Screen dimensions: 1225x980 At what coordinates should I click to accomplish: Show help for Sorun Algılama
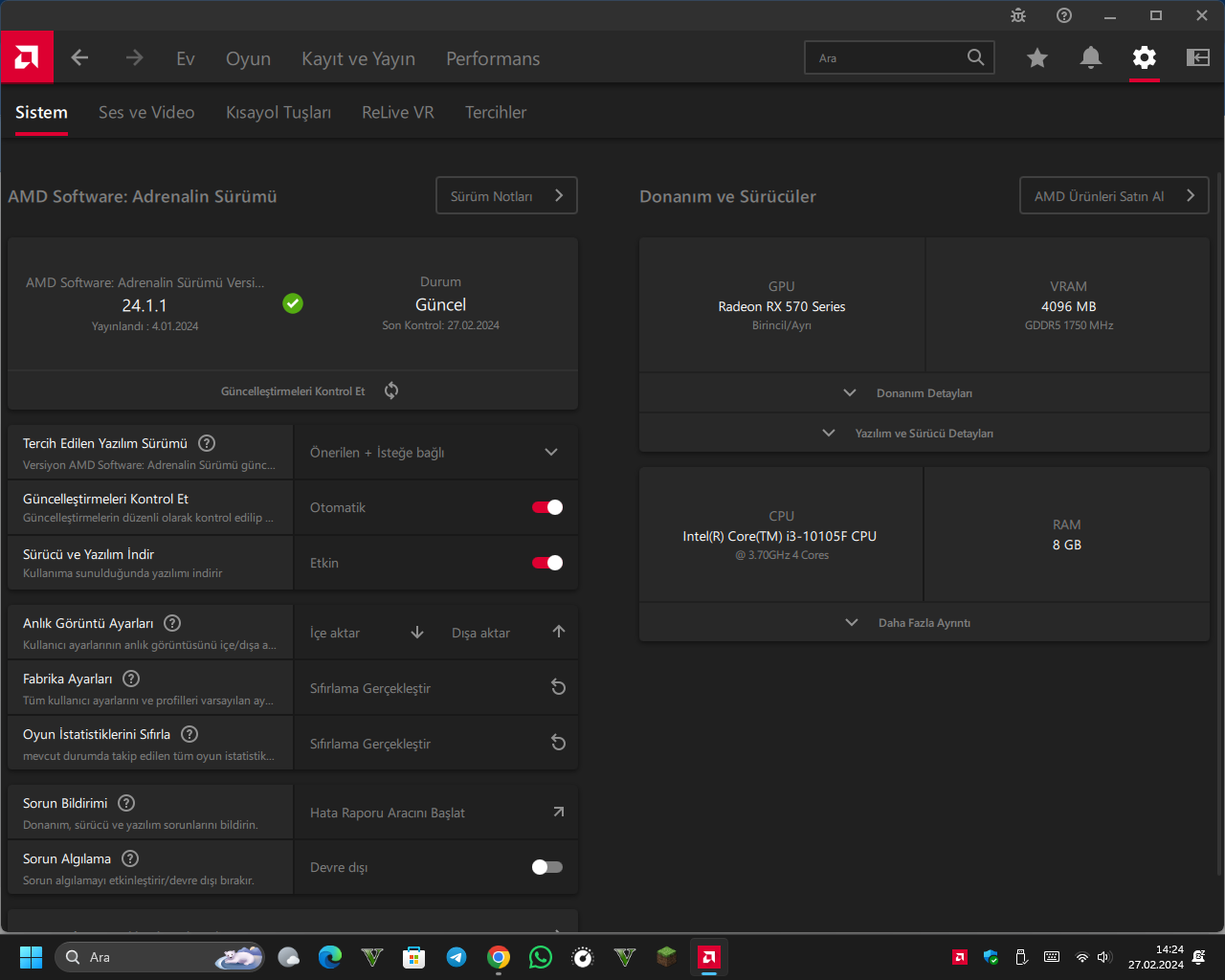coord(130,858)
